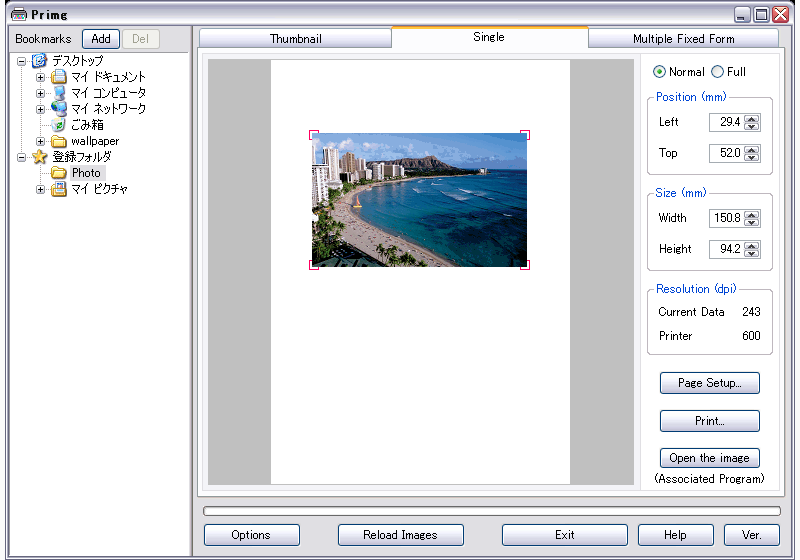Select the Normal radio button
The width and height of the screenshot is (800, 560).
click(x=659, y=72)
